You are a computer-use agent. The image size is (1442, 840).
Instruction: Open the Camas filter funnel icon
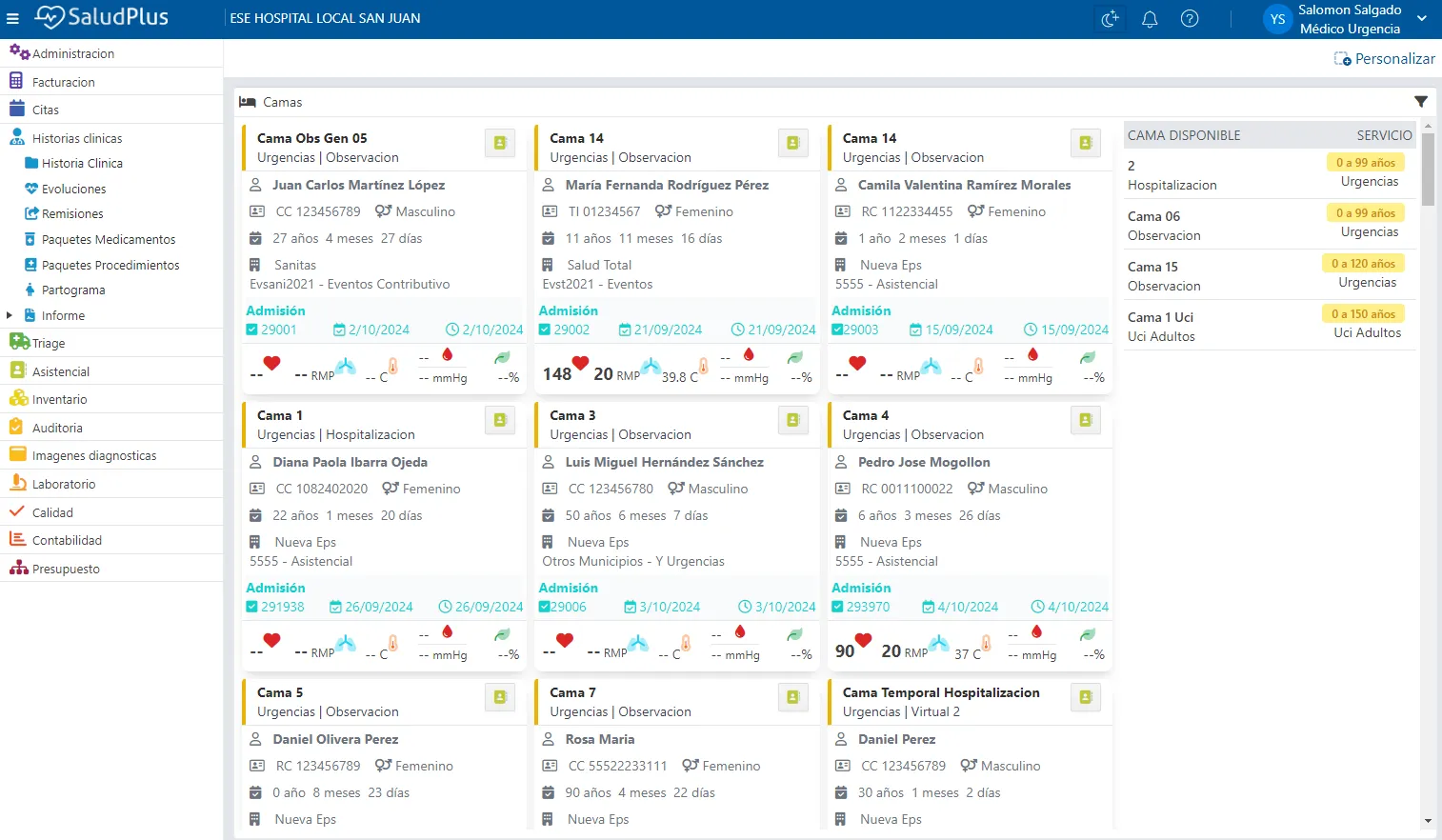(1420, 102)
